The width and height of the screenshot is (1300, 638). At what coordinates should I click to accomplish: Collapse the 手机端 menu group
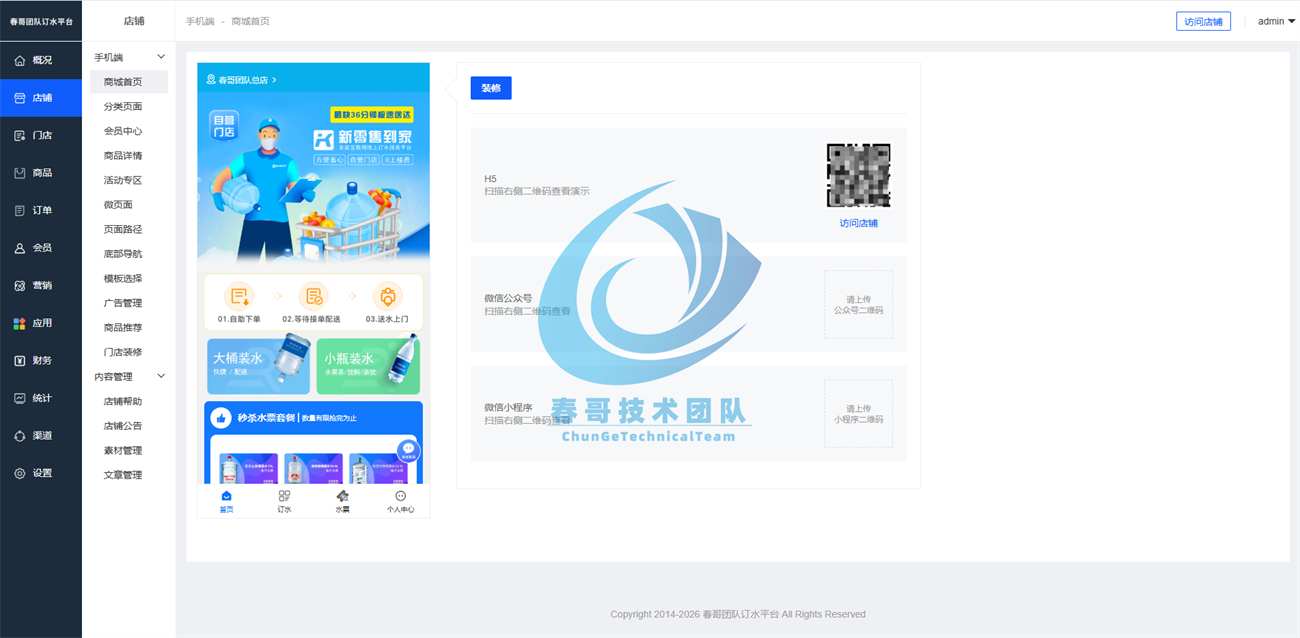[161, 57]
